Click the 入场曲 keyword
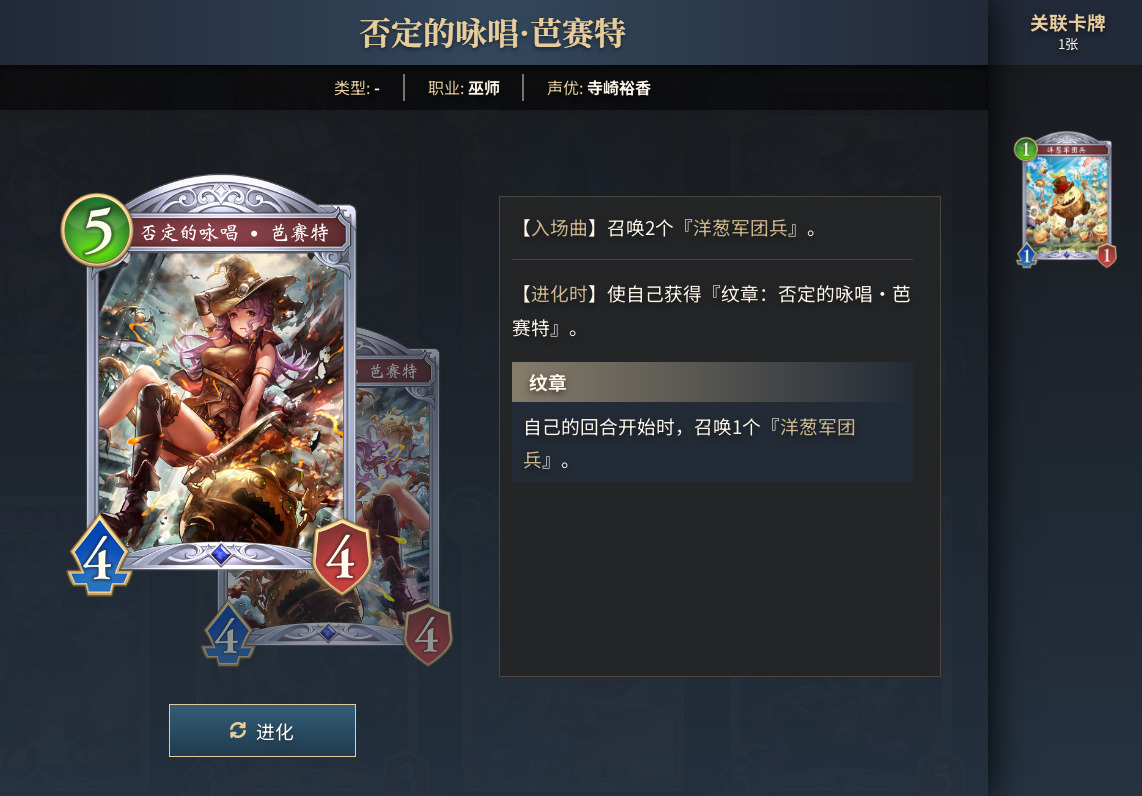Viewport: 1142px width, 796px height. coord(559,229)
